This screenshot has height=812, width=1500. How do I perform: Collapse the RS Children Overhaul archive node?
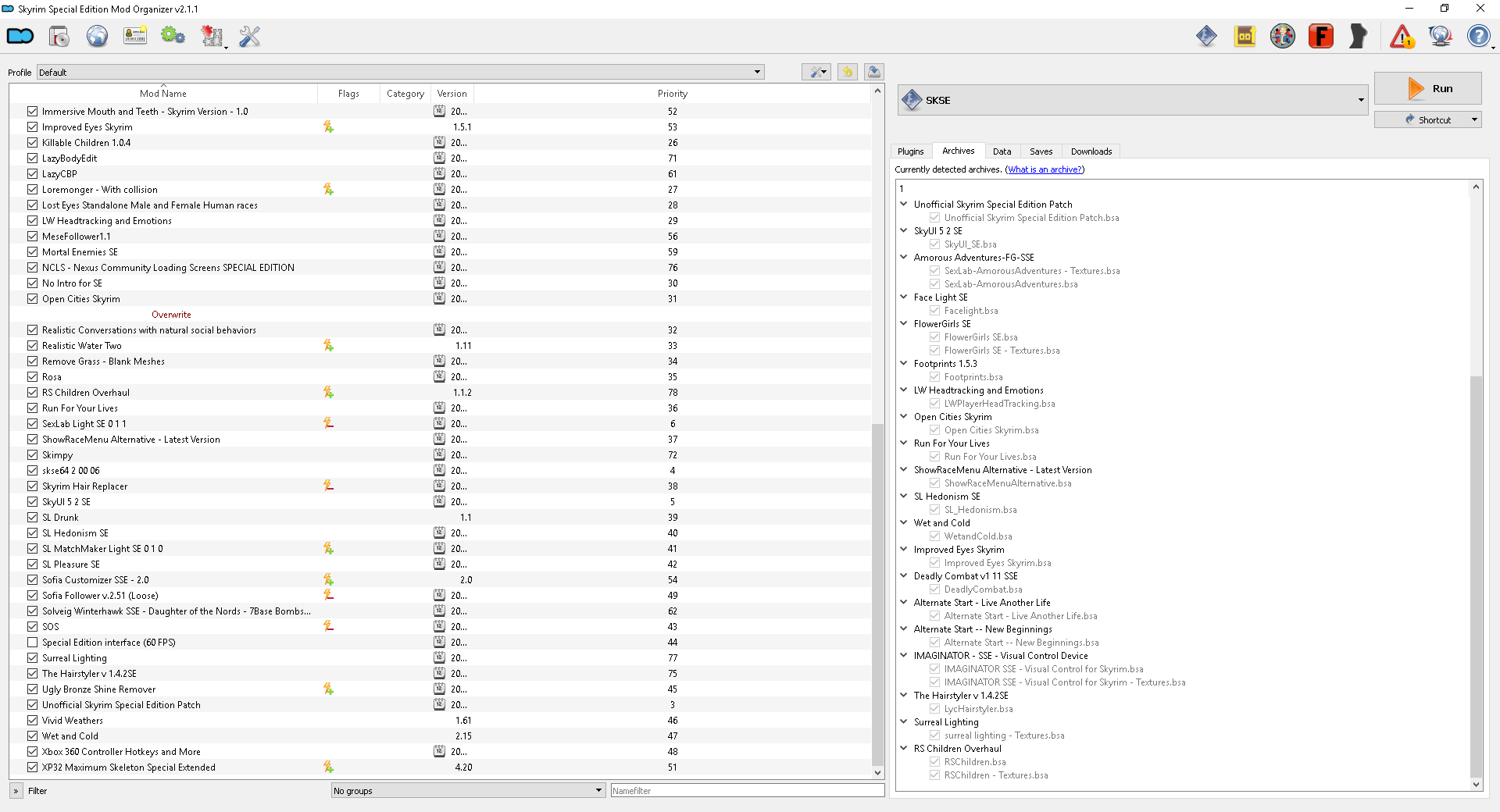pyautogui.click(x=904, y=748)
